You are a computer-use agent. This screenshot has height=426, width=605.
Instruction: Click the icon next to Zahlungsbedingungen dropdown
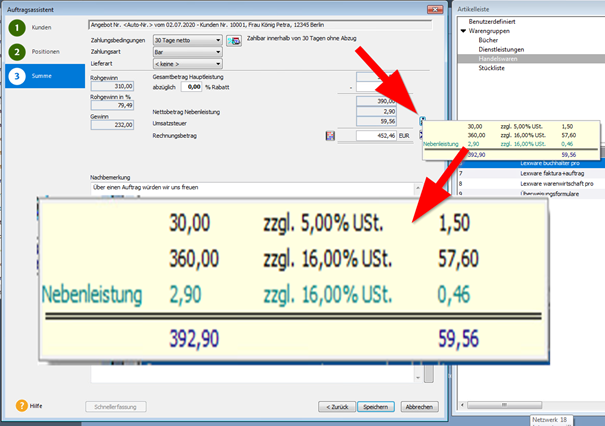click(235, 41)
